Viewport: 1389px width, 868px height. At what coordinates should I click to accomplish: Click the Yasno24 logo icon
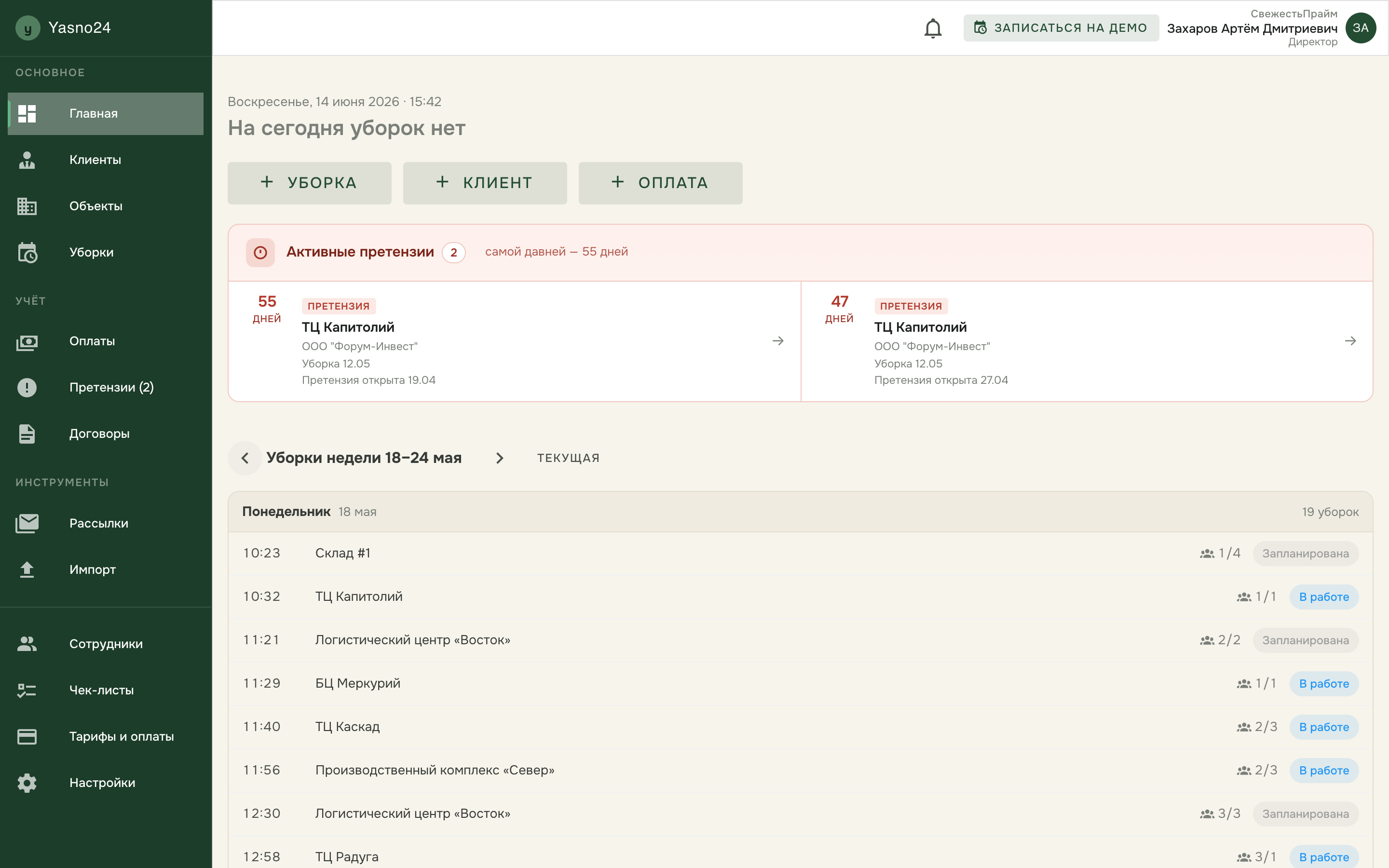27,28
